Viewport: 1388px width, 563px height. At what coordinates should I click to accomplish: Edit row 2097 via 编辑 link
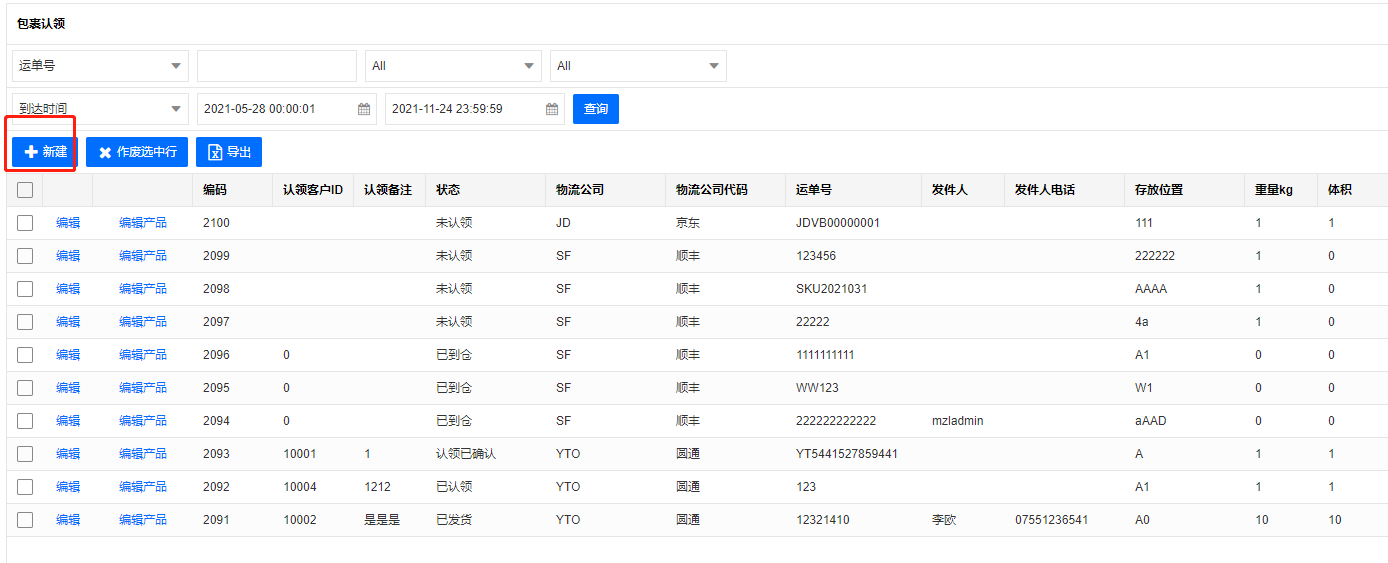(68, 322)
